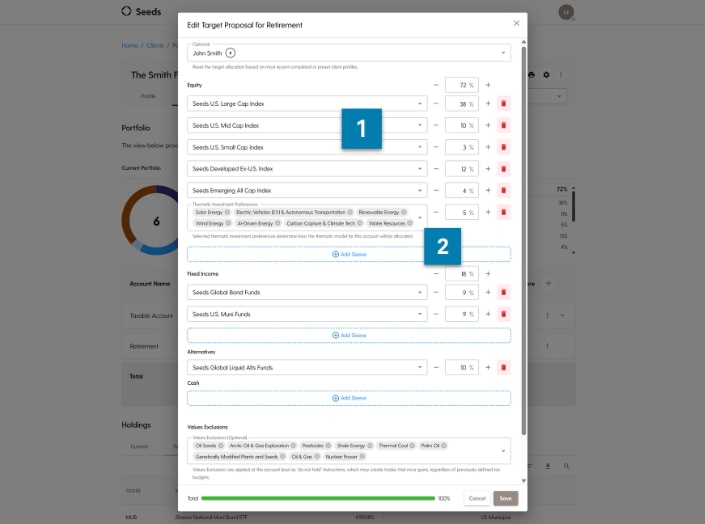Image resolution: width=705 pixels, height=524 pixels.
Task: Decrease Seeds U.S. Mid Cap Index percentage
Action: click(x=436, y=125)
